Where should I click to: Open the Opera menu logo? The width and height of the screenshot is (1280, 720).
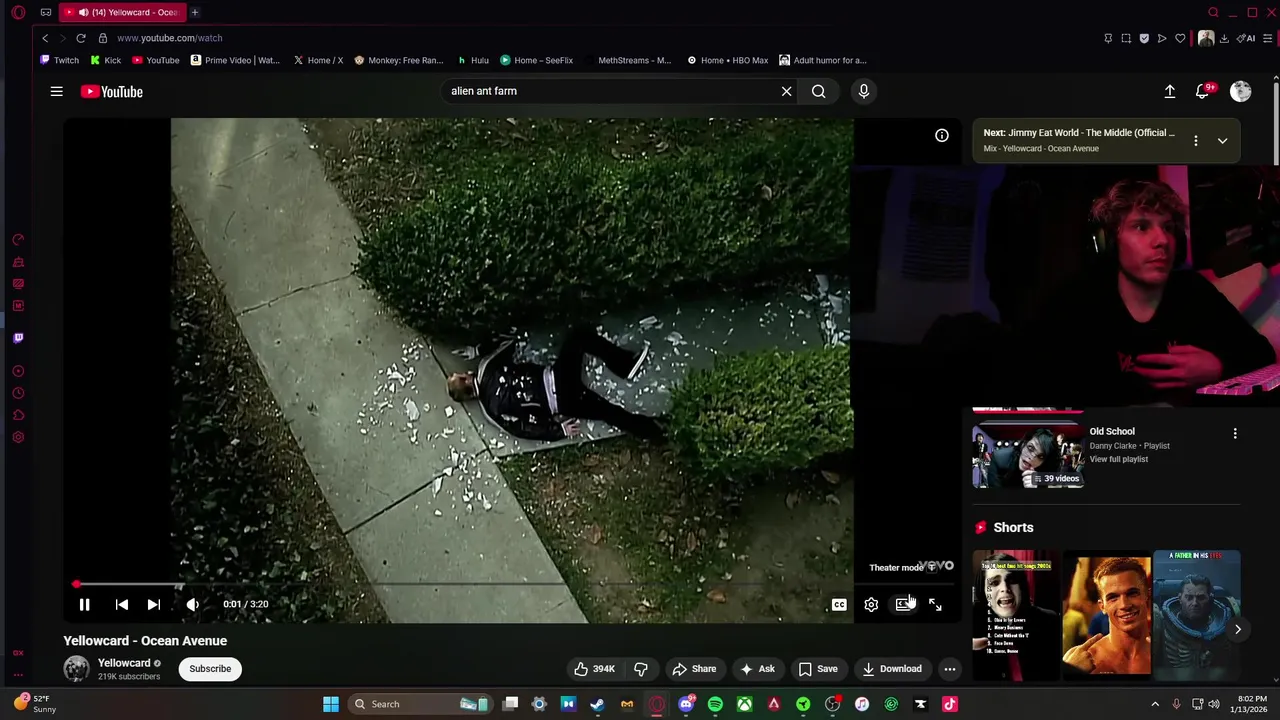pyautogui.click(x=18, y=12)
